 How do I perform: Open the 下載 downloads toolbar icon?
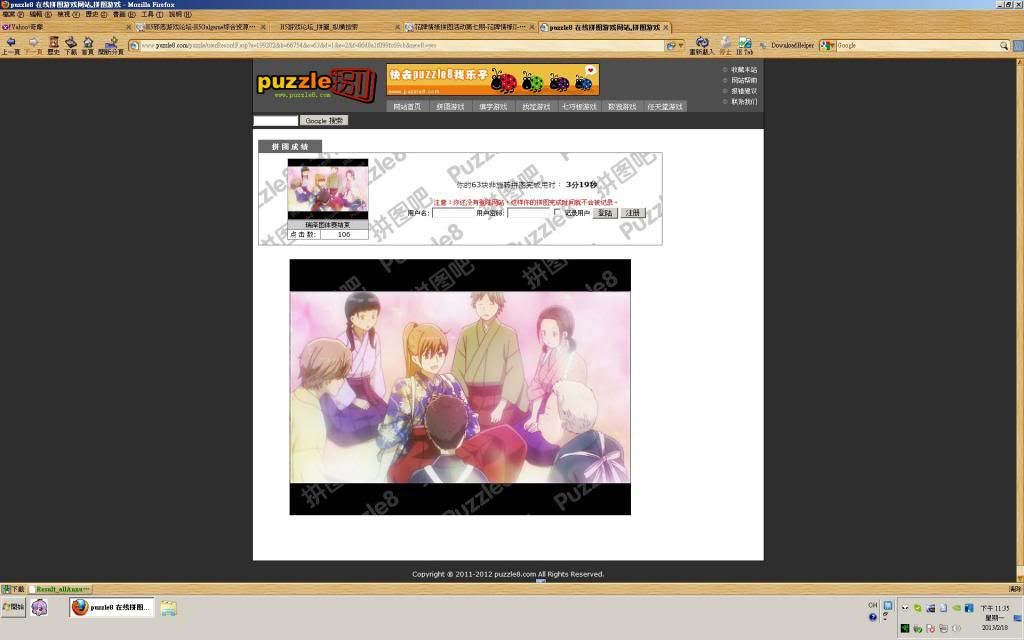click(x=71, y=45)
